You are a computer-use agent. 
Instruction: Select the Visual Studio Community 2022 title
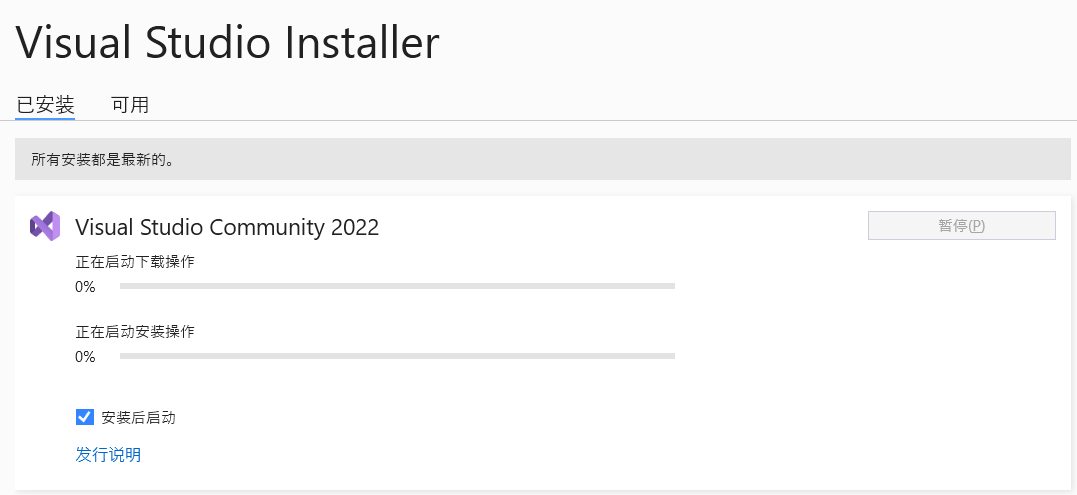click(x=227, y=227)
